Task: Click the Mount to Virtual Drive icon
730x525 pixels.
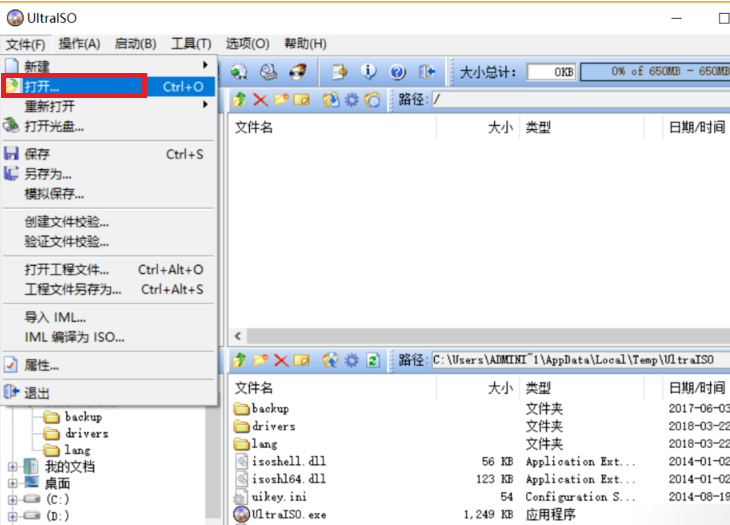Action: (x=268, y=72)
